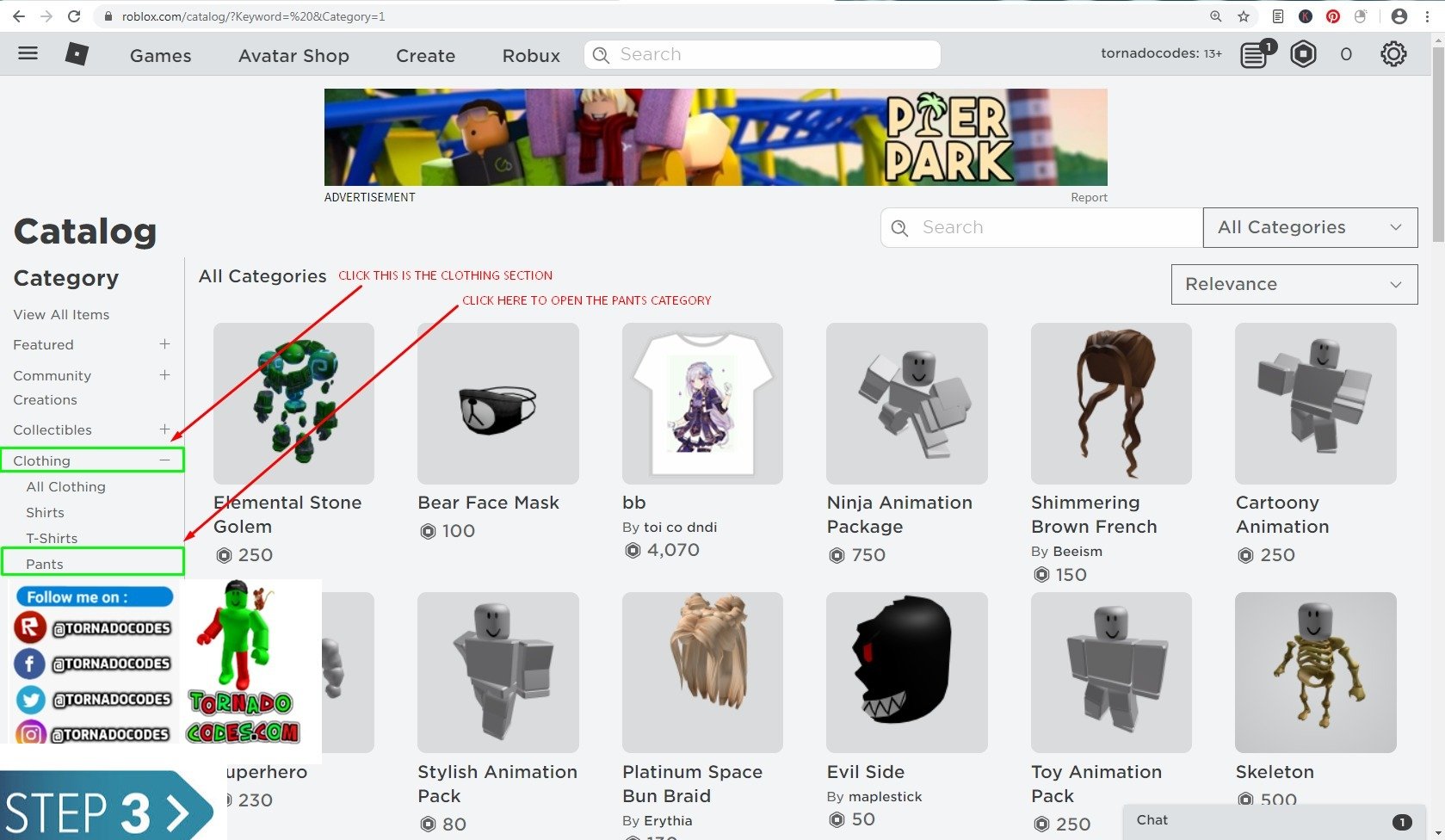The height and width of the screenshot is (840, 1445).
Task: Report the Pier Park advertisement
Action: point(1089,198)
